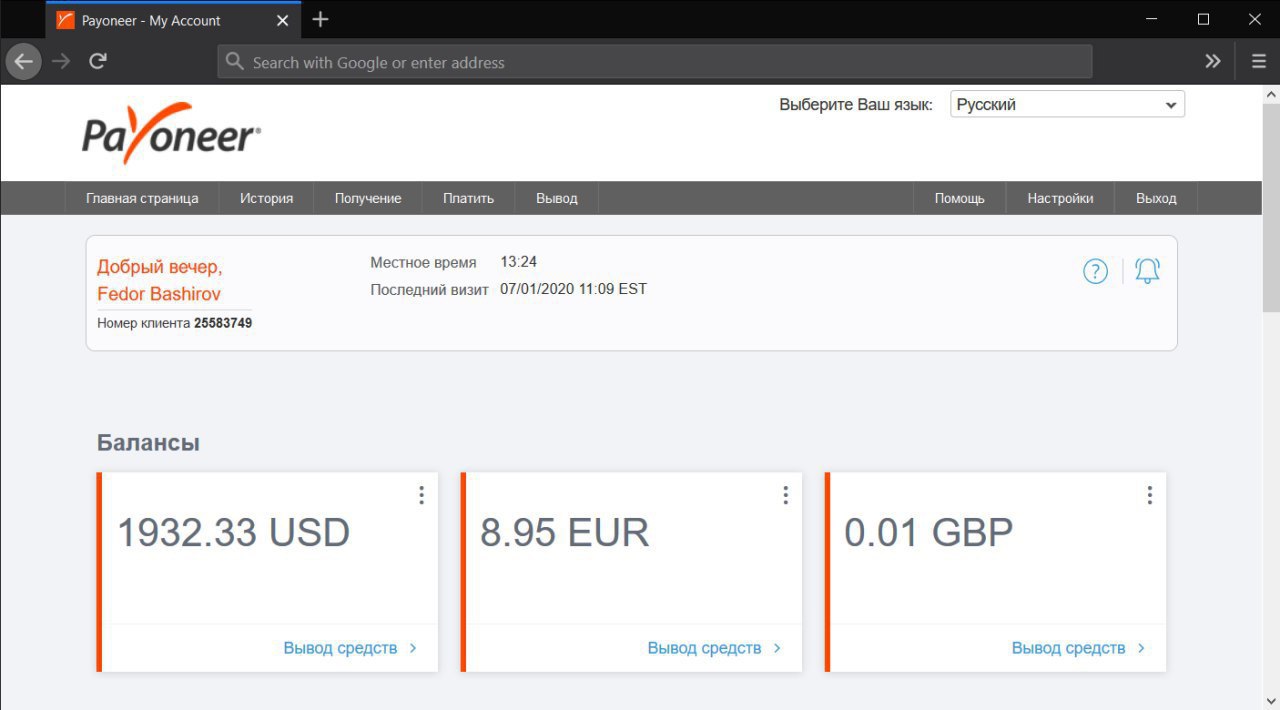Click the Fedor Bashirov name

(x=159, y=294)
